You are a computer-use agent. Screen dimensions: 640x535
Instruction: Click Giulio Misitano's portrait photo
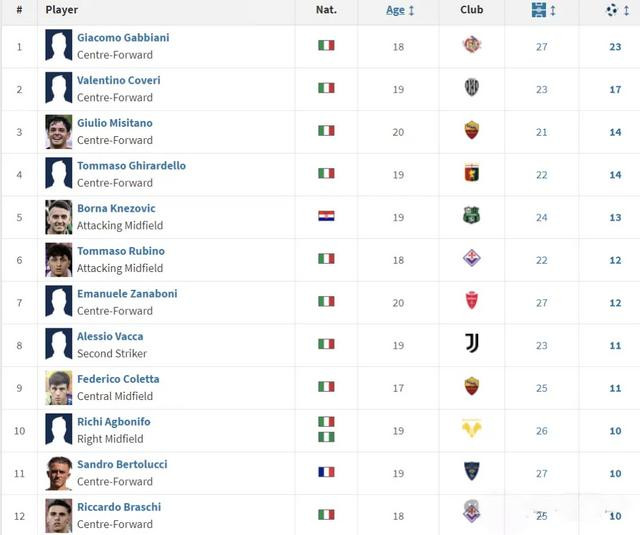click(59, 132)
